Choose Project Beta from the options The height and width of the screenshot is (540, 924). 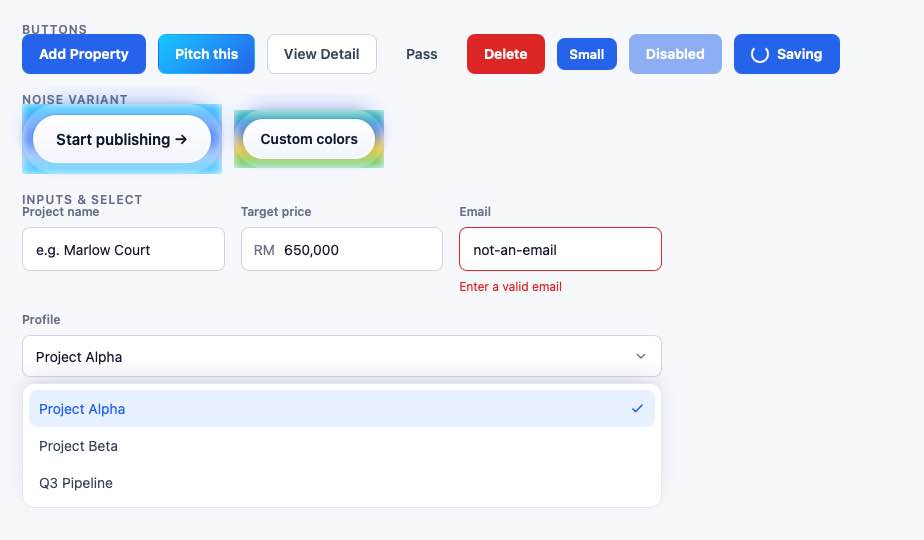(342, 446)
